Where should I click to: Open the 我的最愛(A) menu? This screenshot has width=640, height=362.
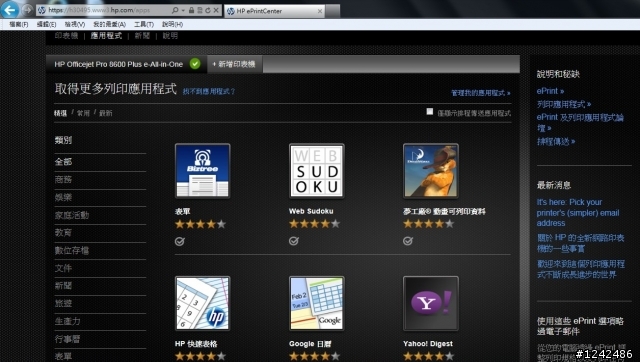109,24
